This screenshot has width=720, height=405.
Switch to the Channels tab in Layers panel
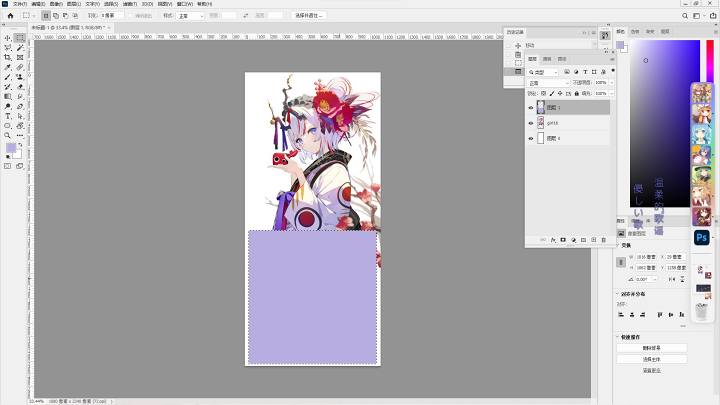pyautogui.click(x=547, y=59)
